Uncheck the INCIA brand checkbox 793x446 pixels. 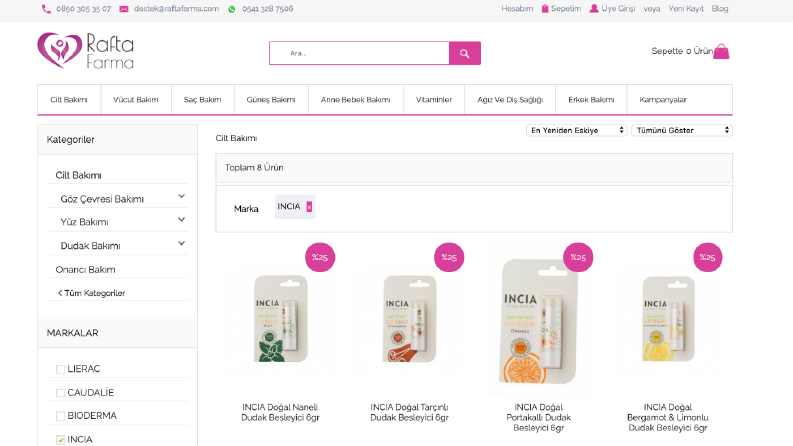pos(60,439)
